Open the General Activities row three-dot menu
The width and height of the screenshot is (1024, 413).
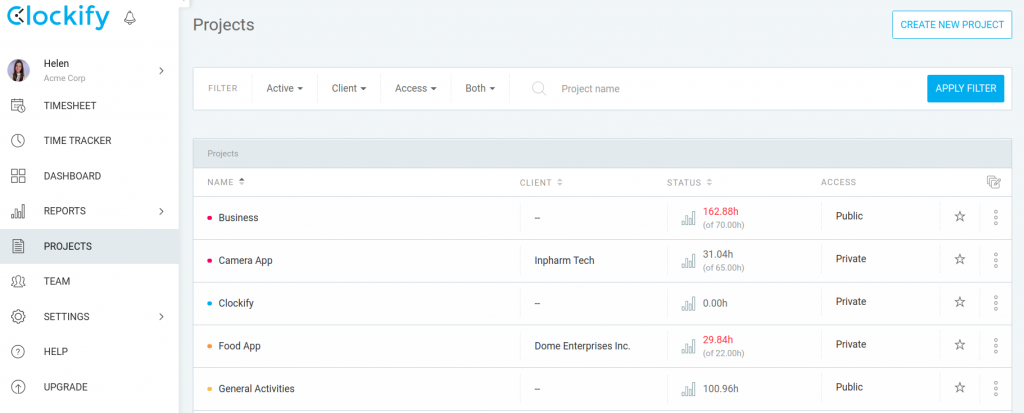(x=996, y=388)
